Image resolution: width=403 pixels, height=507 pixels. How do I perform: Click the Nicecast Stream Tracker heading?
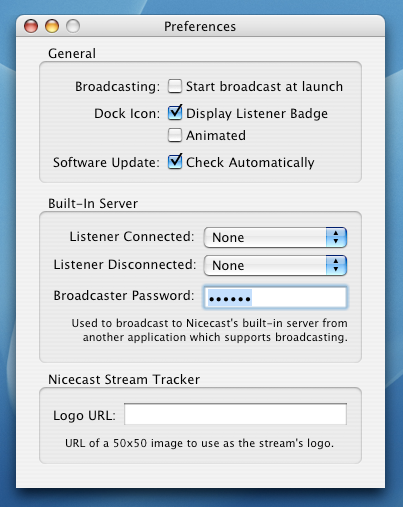[124, 380]
